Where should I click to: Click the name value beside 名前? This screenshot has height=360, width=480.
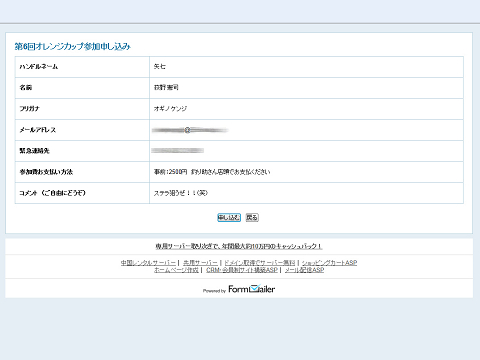coord(166,88)
